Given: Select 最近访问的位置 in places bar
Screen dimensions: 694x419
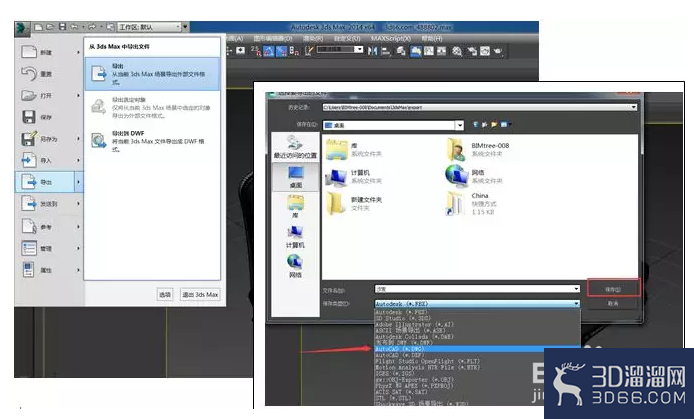Looking at the screenshot, I should coord(295,147).
